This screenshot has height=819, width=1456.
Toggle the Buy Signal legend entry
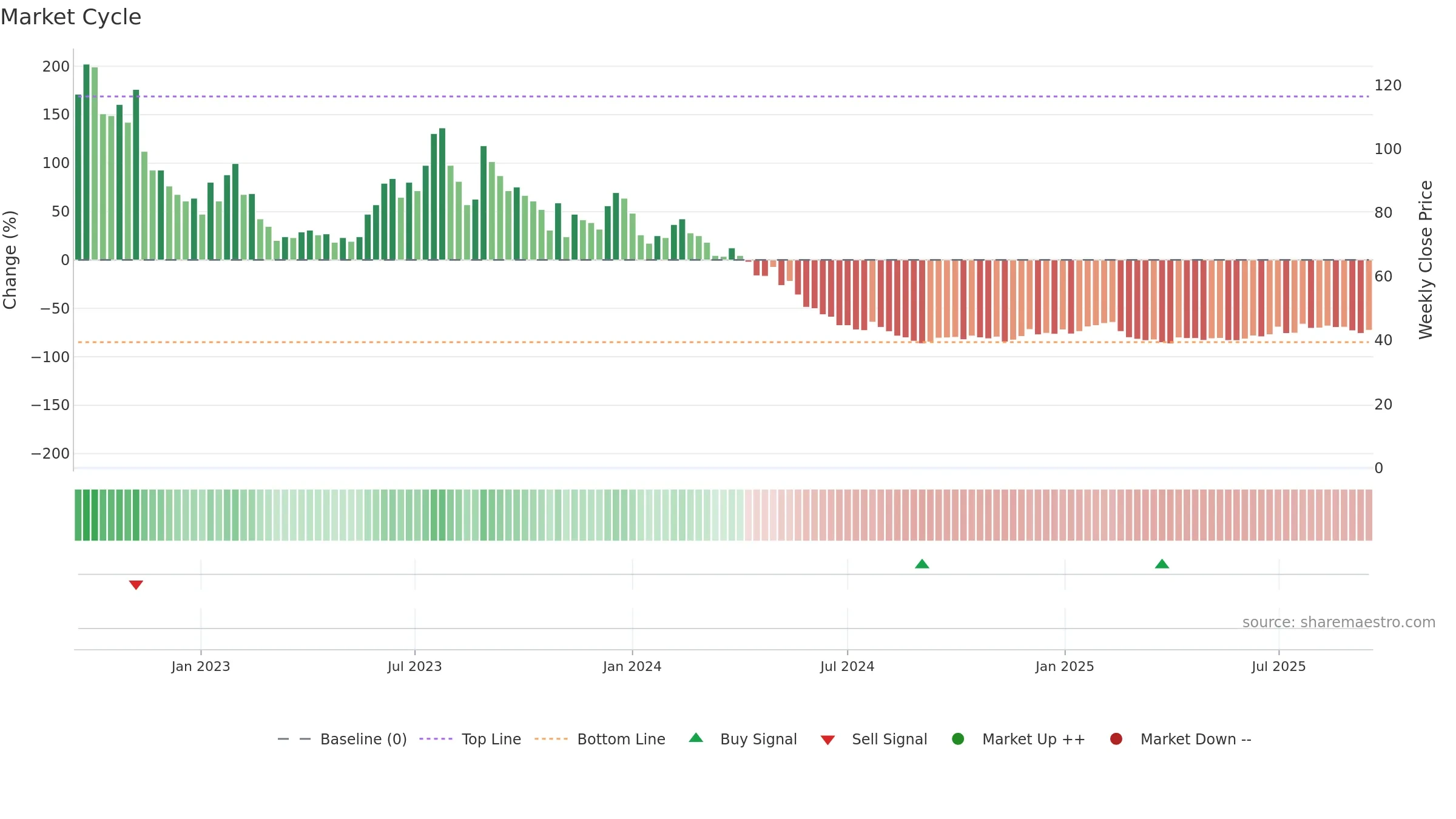743,739
